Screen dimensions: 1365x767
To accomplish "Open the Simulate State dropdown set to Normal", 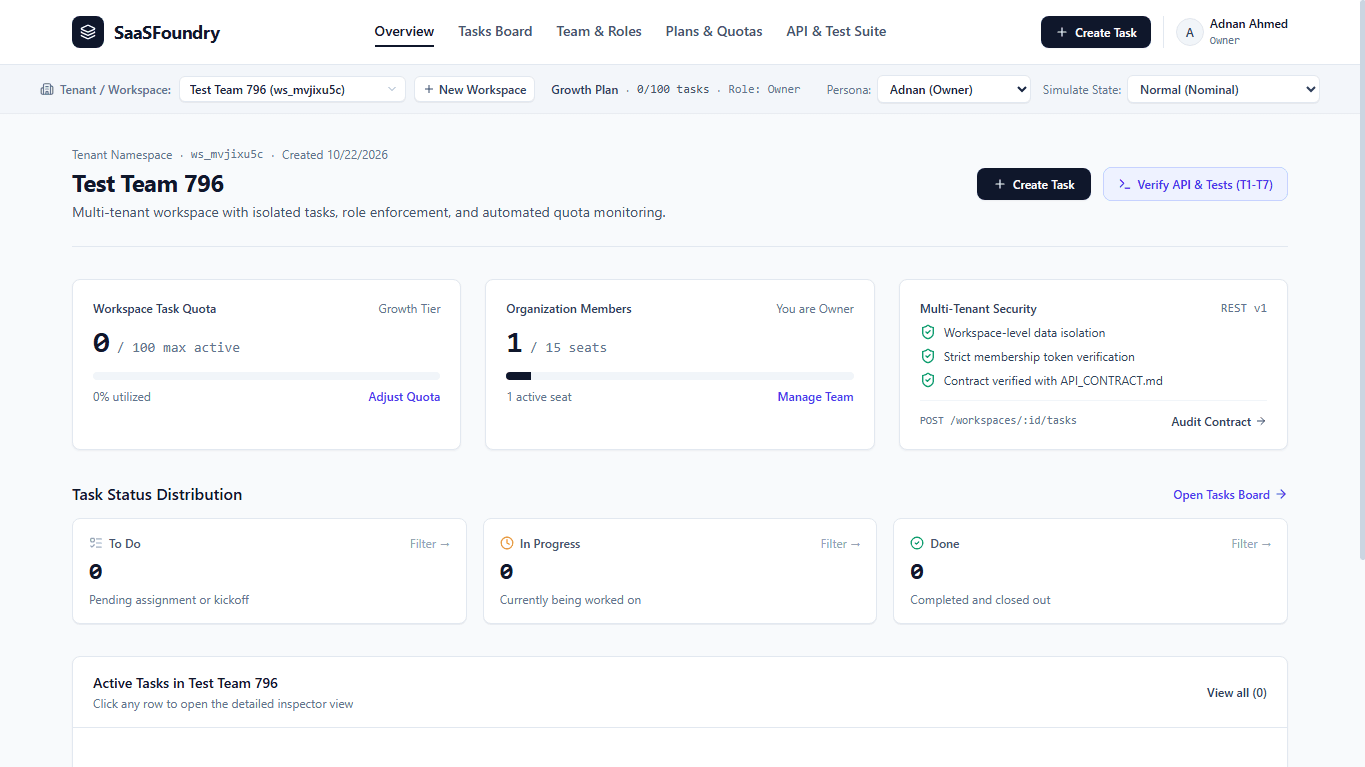I will 1223,89.
